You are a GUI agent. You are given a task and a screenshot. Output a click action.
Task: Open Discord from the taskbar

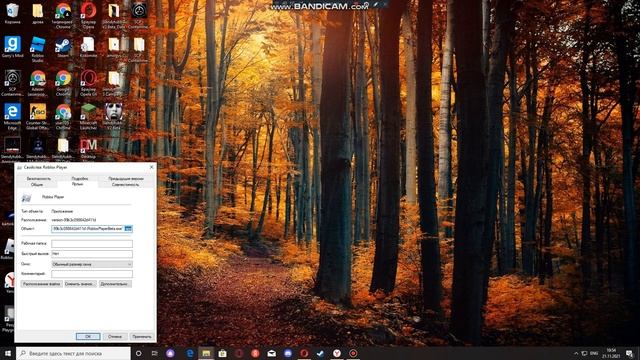pyautogui.click(x=288, y=353)
